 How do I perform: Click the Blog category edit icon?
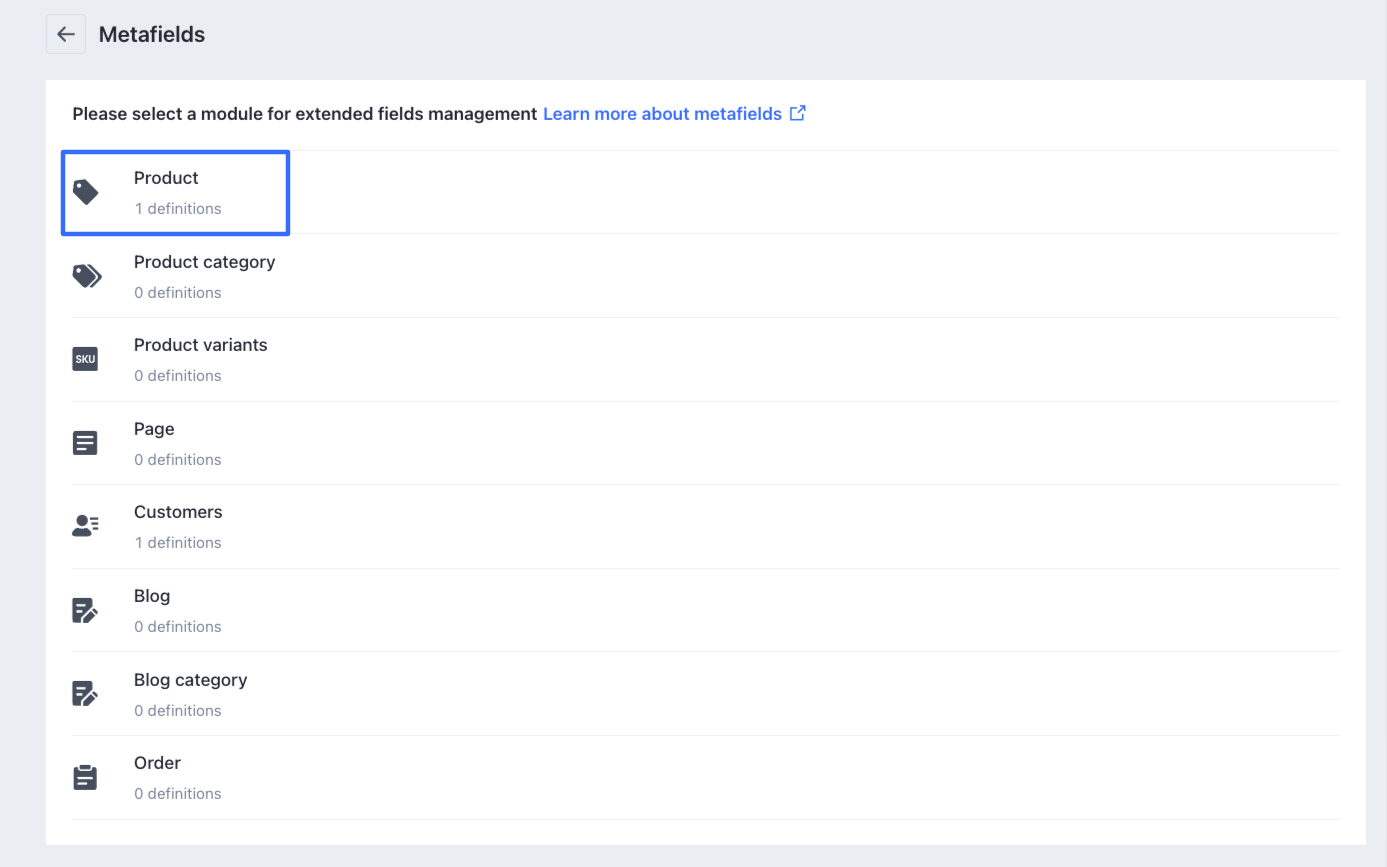pyautogui.click(x=86, y=693)
